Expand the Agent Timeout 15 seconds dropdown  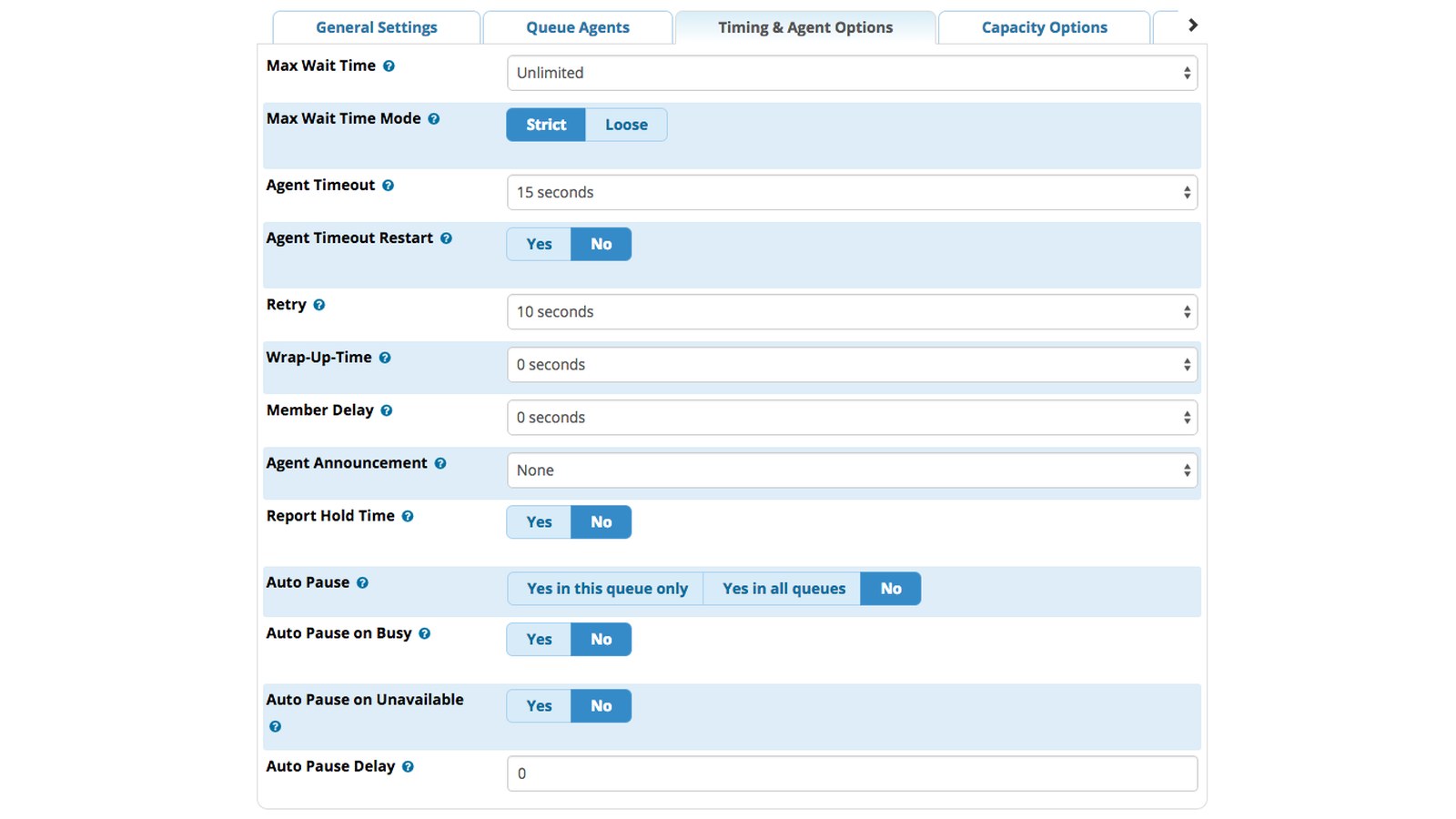tap(852, 192)
